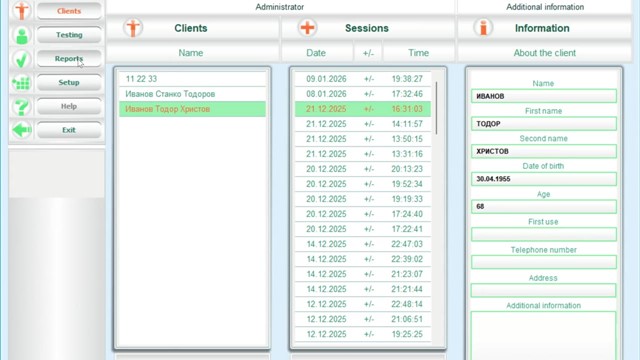This screenshot has width=640, height=360.
Task: Open the Help section
Action: point(69,106)
